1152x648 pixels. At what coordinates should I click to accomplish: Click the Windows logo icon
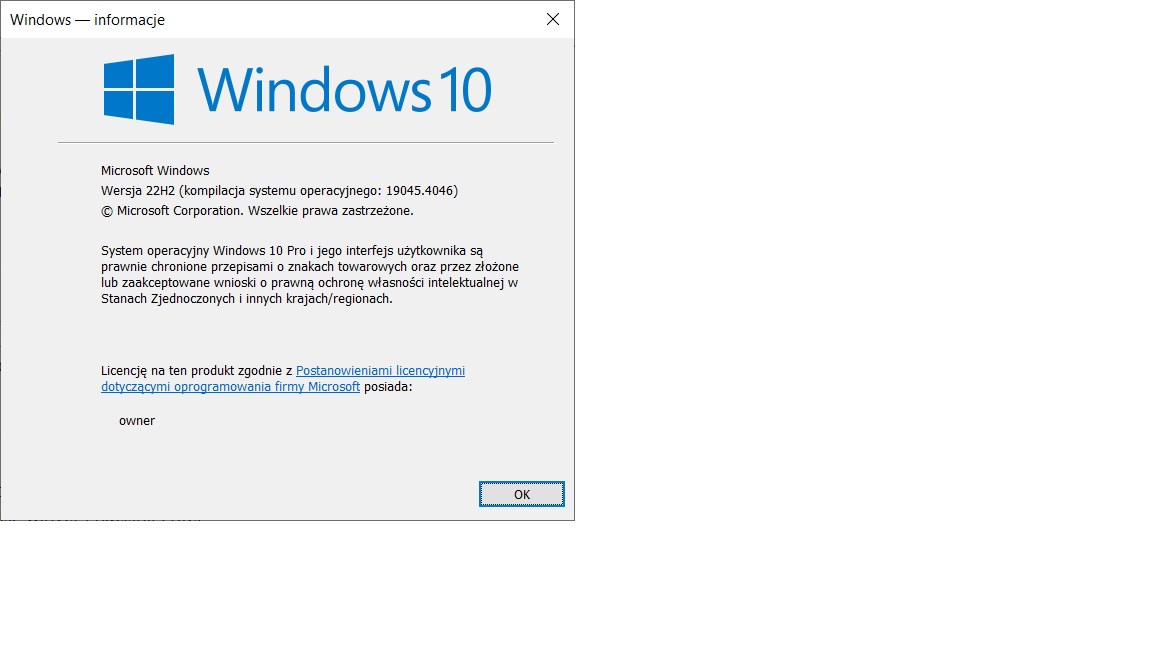[139, 89]
